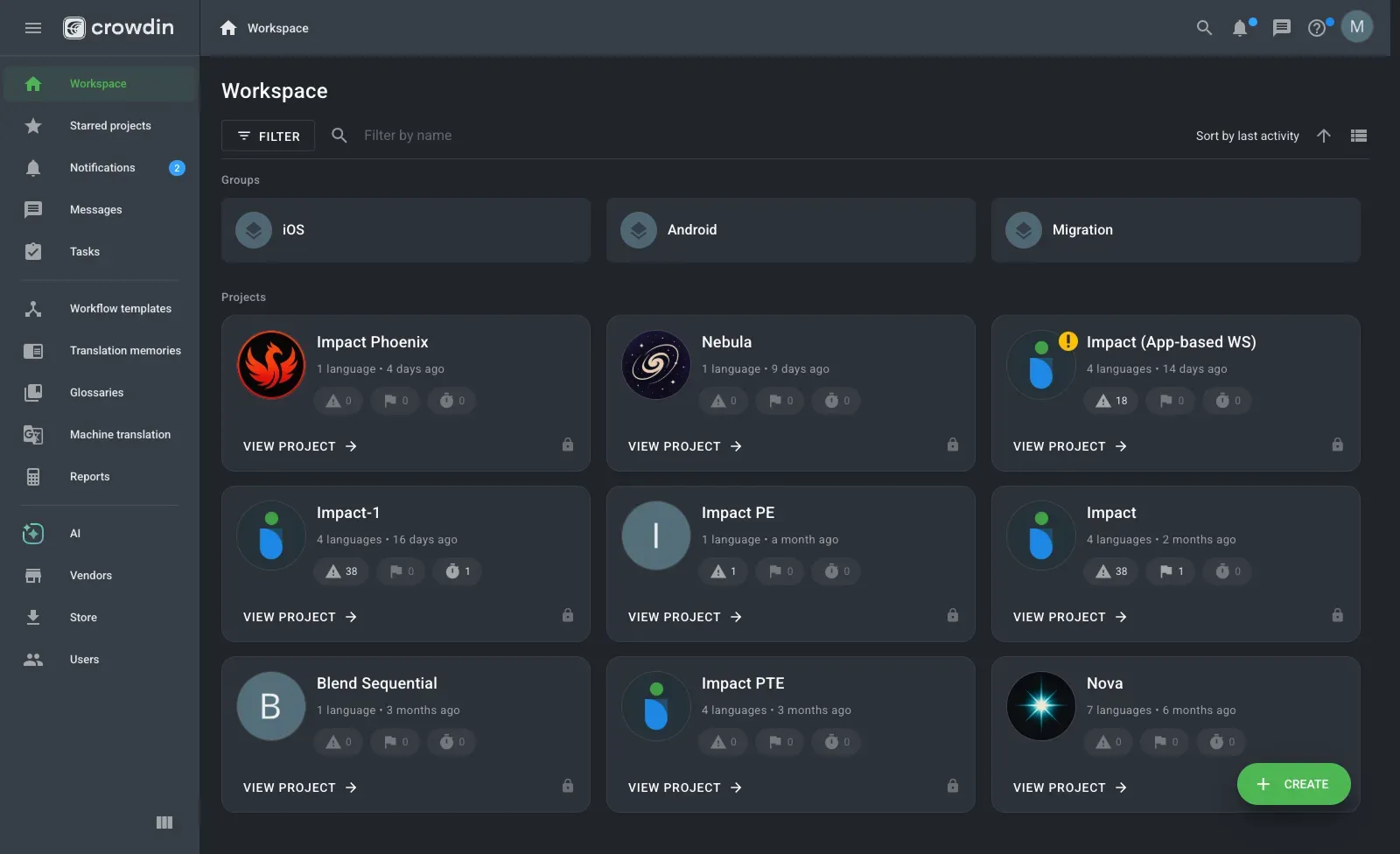Click the search magnifier in top bar
This screenshot has width=1400, height=854.
coord(1204,27)
